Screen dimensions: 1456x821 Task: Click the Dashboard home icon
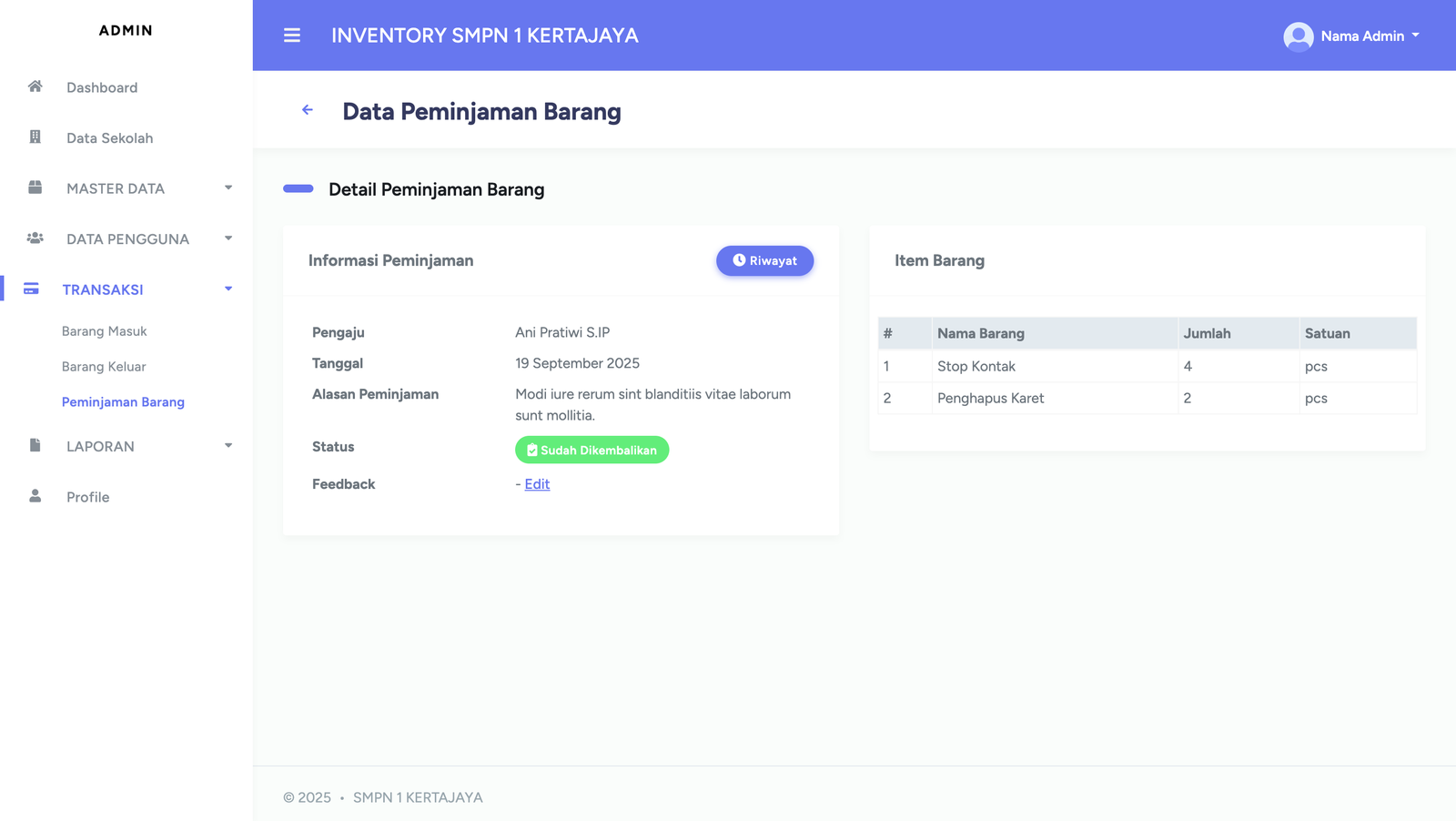point(35,86)
